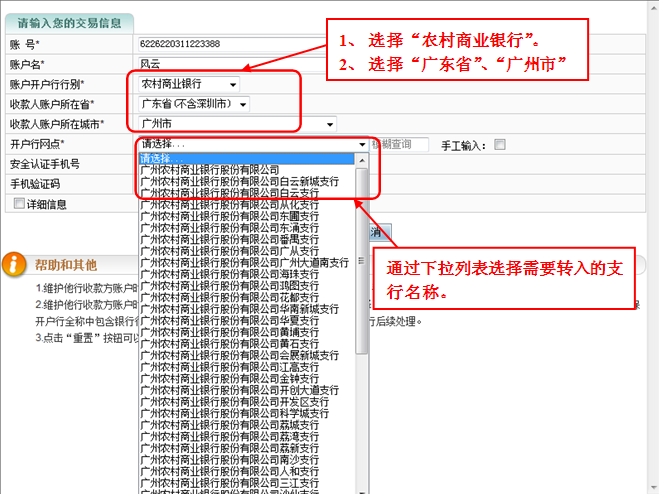
Task: Open the 收款人账户所在省 dropdown showing 广东省
Action: (194, 104)
